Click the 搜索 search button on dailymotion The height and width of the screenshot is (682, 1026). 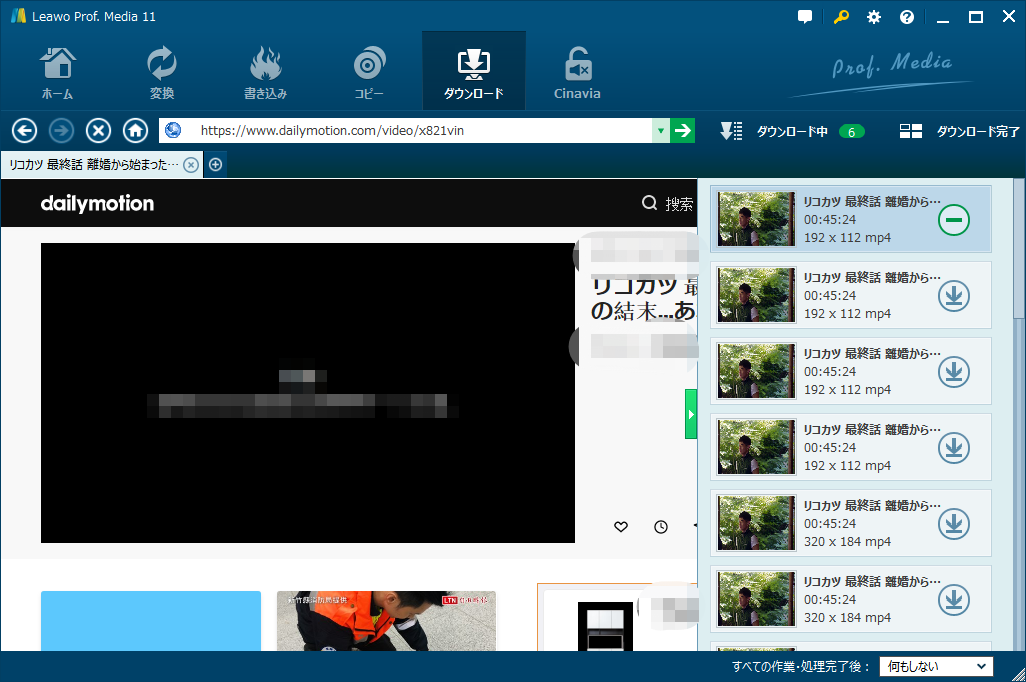(667, 204)
